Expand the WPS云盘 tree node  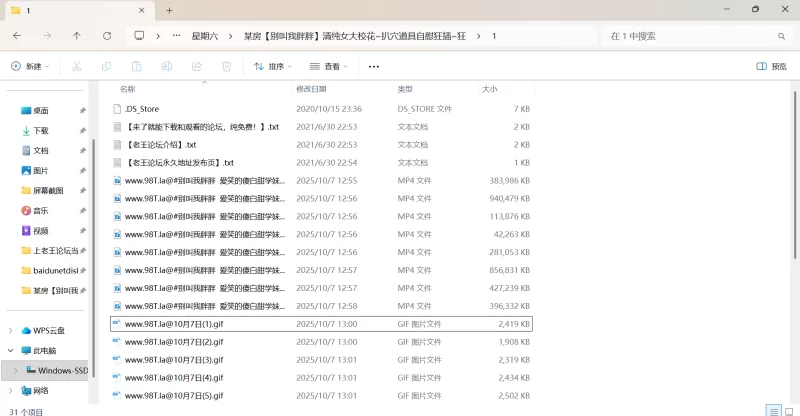coord(11,330)
